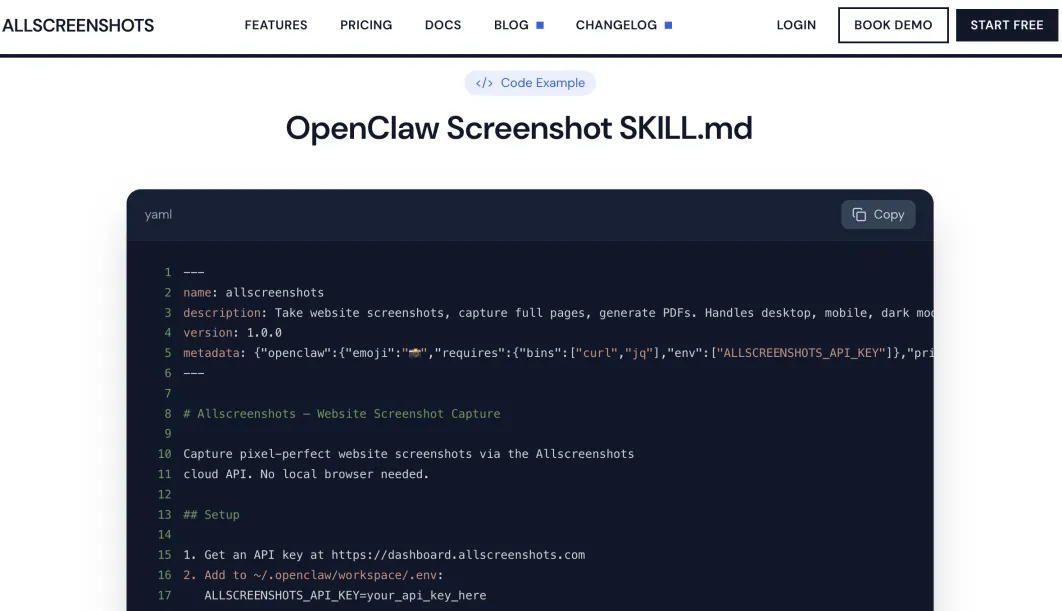Click the OpenClaw Screenshot SKILL.md heading
The width and height of the screenshot is (1062, 611).
[519, 128]
